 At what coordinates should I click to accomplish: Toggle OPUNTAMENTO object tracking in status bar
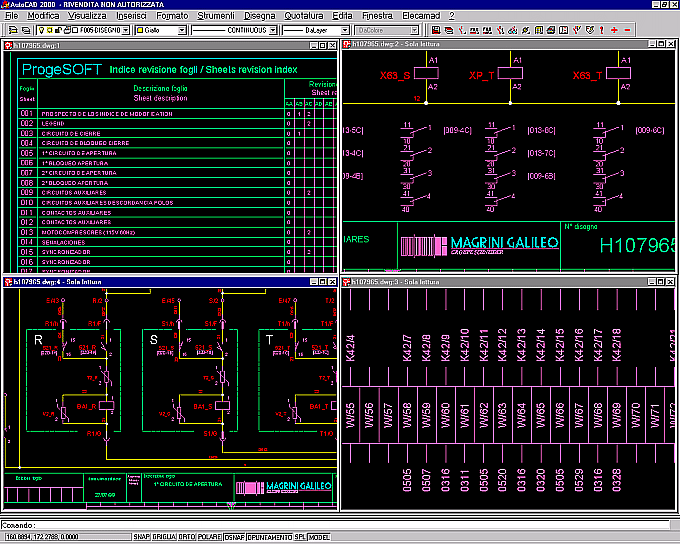(x=270, y=537)
